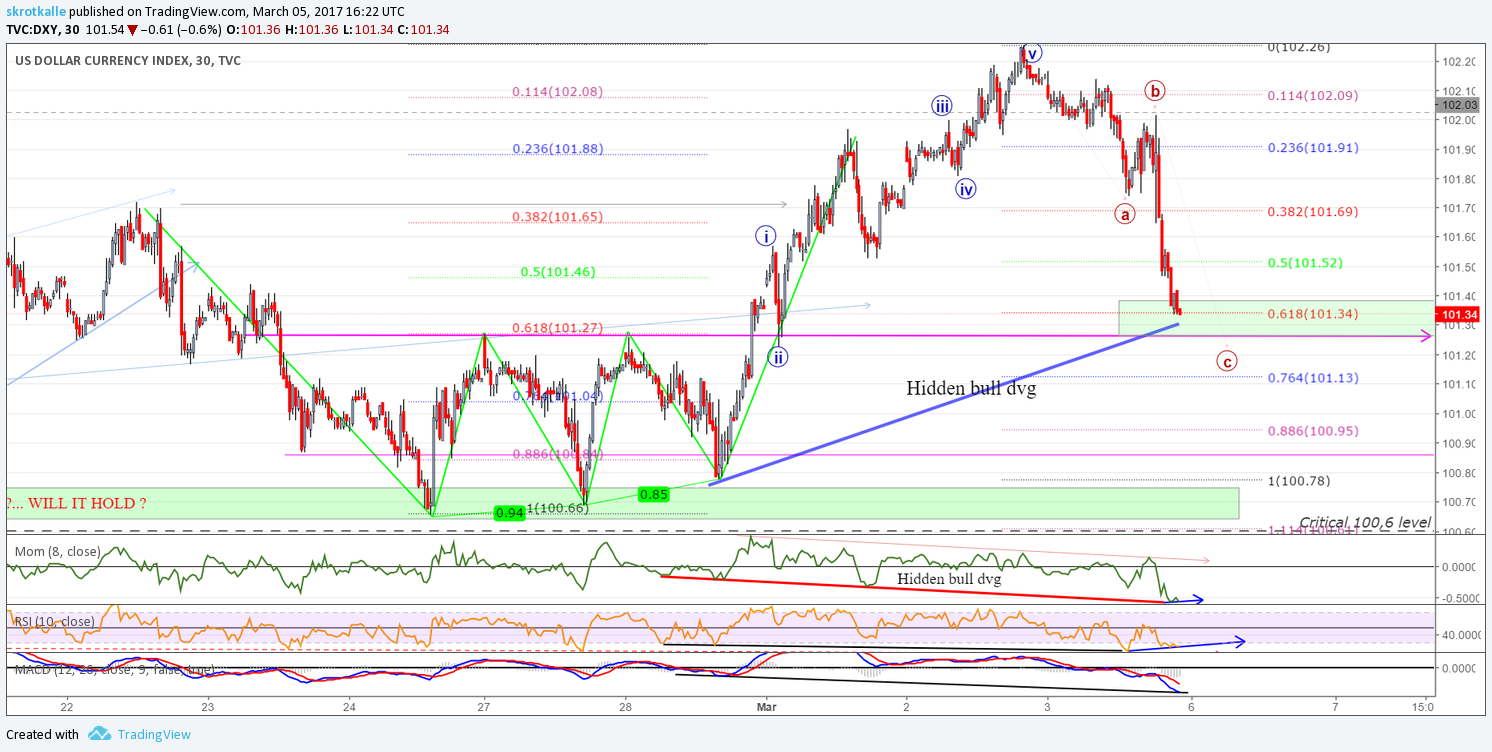Click the 0.5(101.52) Fibonacci label
The image size is (1492, 752).
1305,263
